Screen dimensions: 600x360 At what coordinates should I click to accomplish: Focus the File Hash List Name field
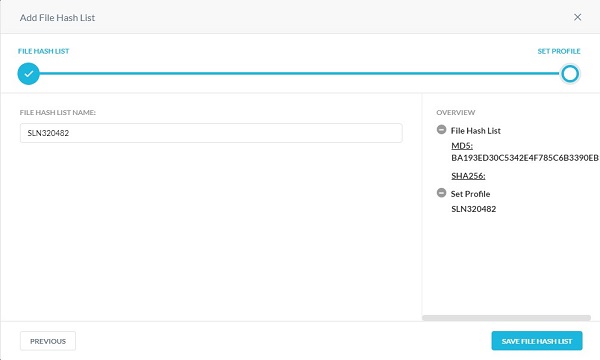click(x=211, y=133)
